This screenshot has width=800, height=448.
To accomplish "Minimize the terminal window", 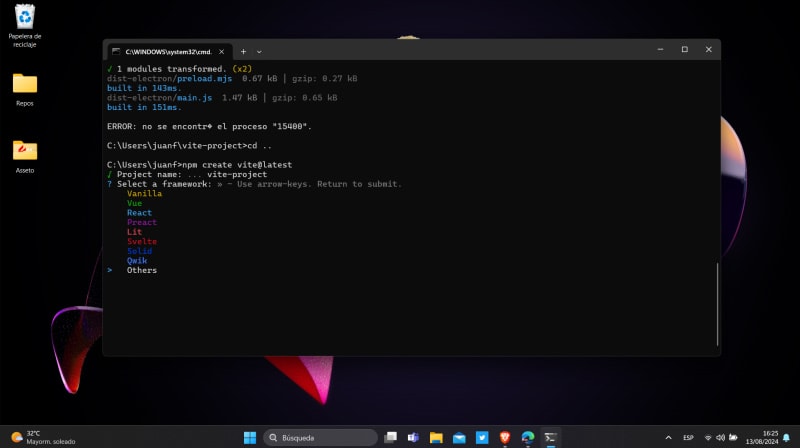I will [x=661, y=49].
